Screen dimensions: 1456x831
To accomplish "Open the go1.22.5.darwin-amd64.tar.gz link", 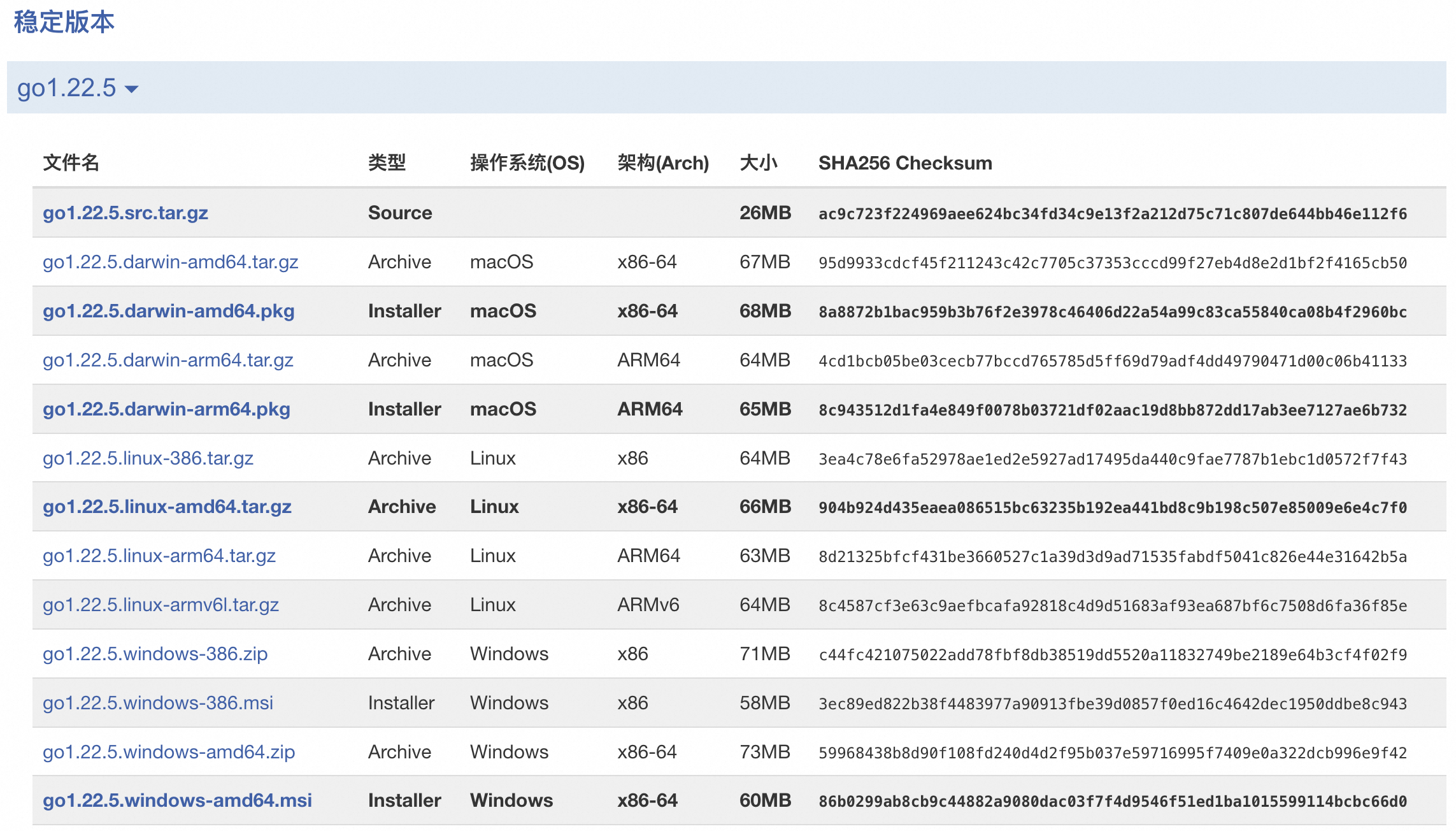I will point(170,262).
